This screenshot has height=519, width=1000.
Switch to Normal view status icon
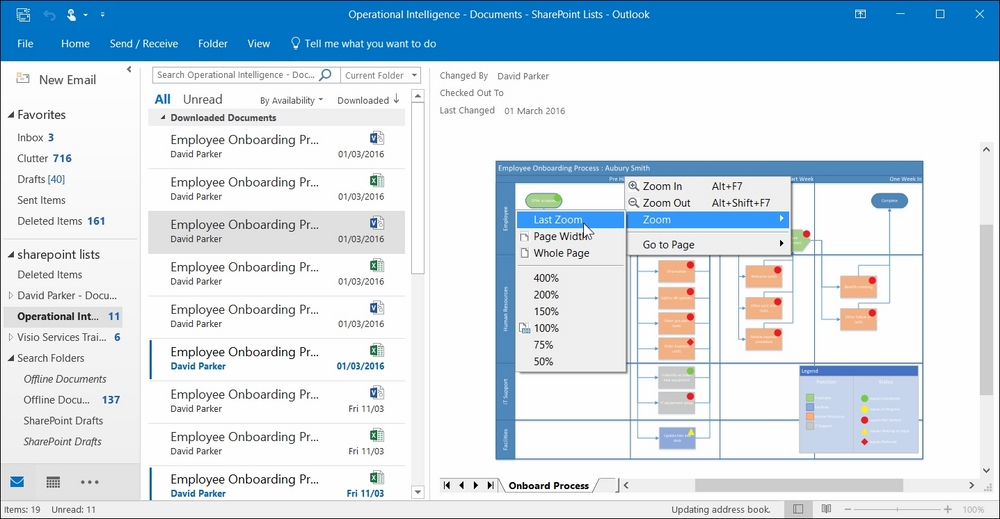(x=798, y=509)
